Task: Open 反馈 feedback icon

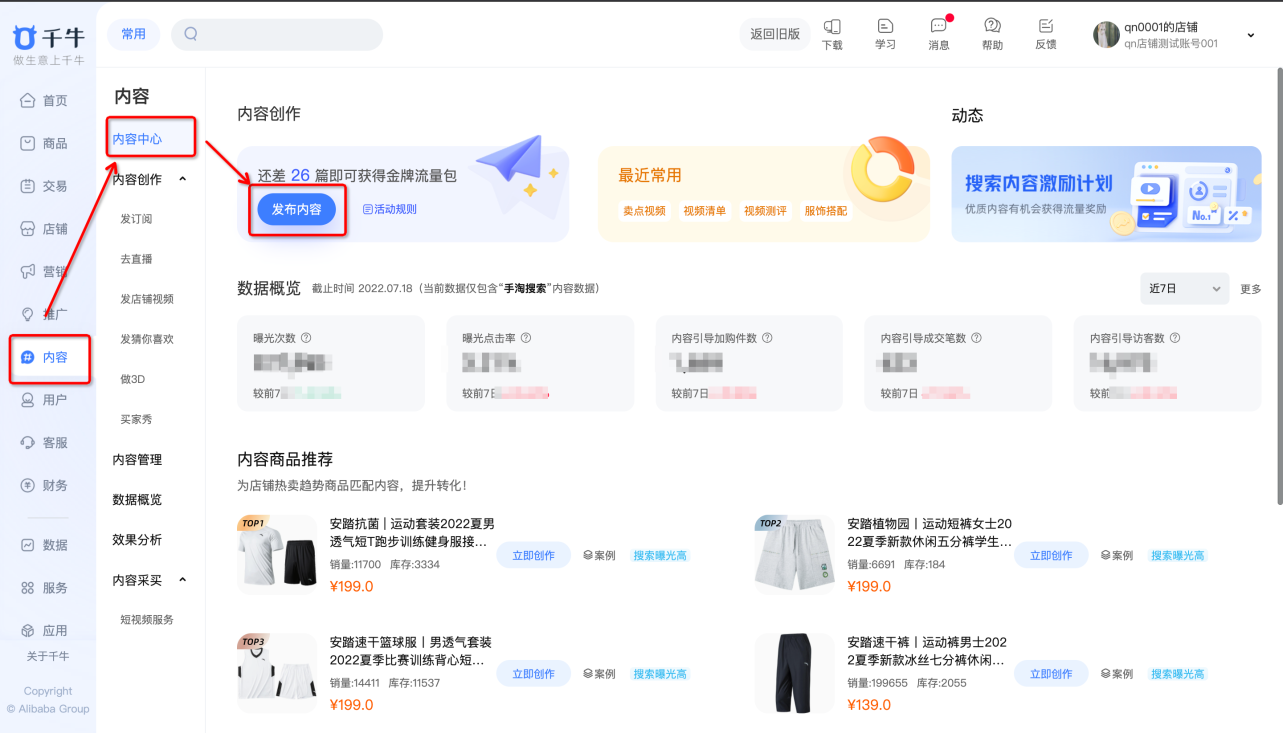Action: tap(1046, 34)
